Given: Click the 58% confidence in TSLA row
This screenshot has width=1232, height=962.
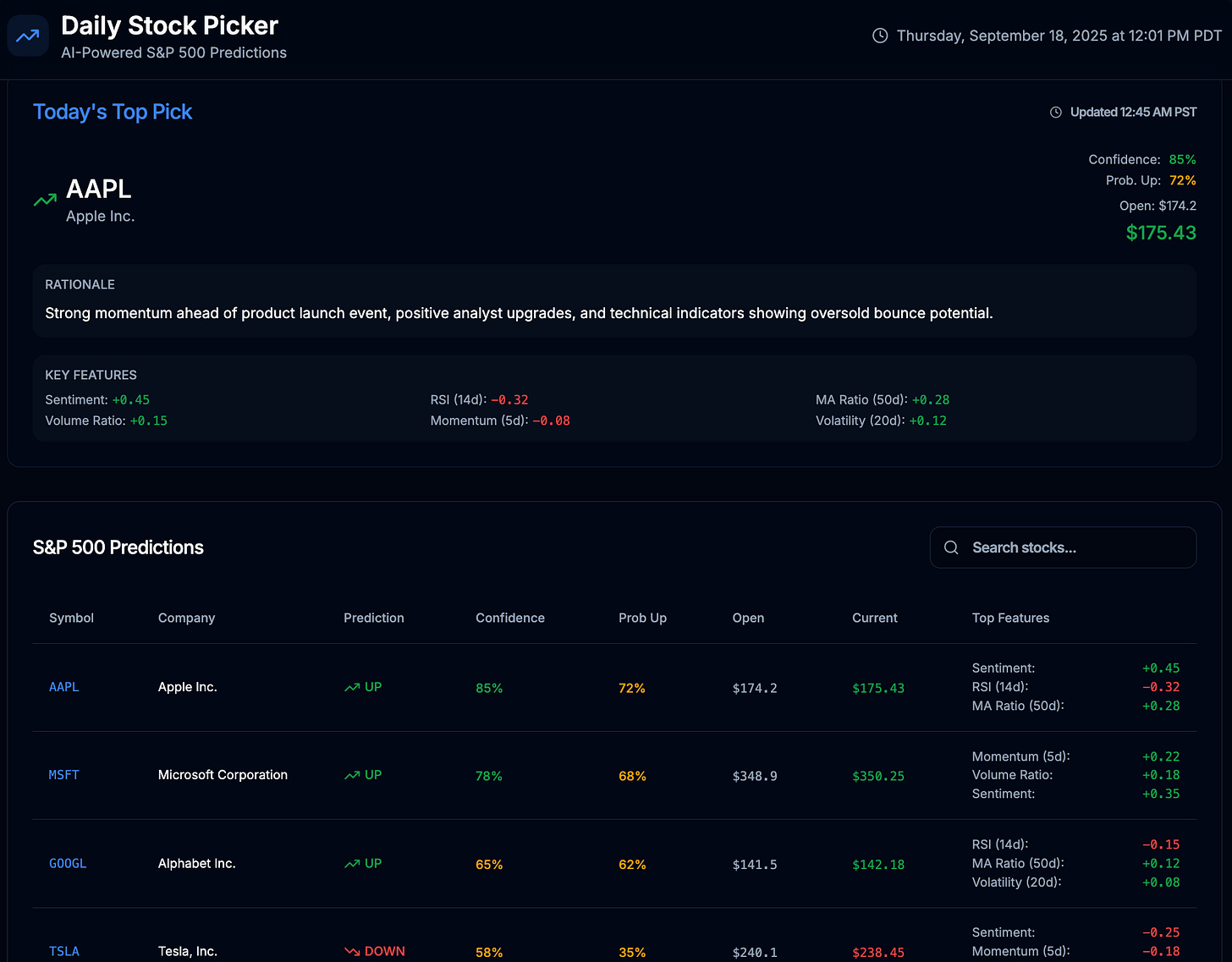Looking at the screenshot, I should click(489, 953).
